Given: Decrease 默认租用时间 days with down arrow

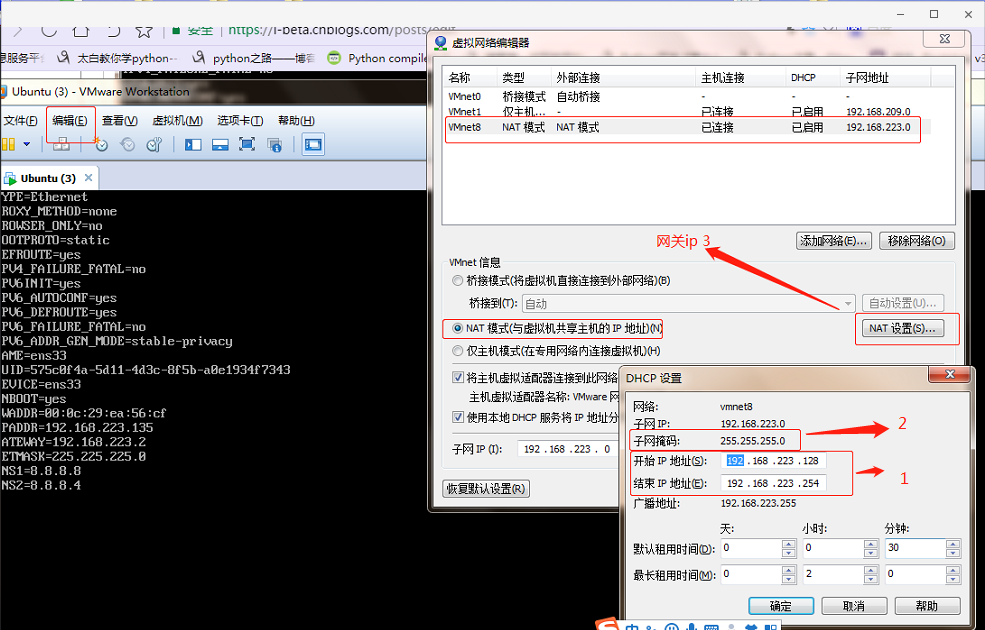Looking at the screenshot, I should 788,553.
